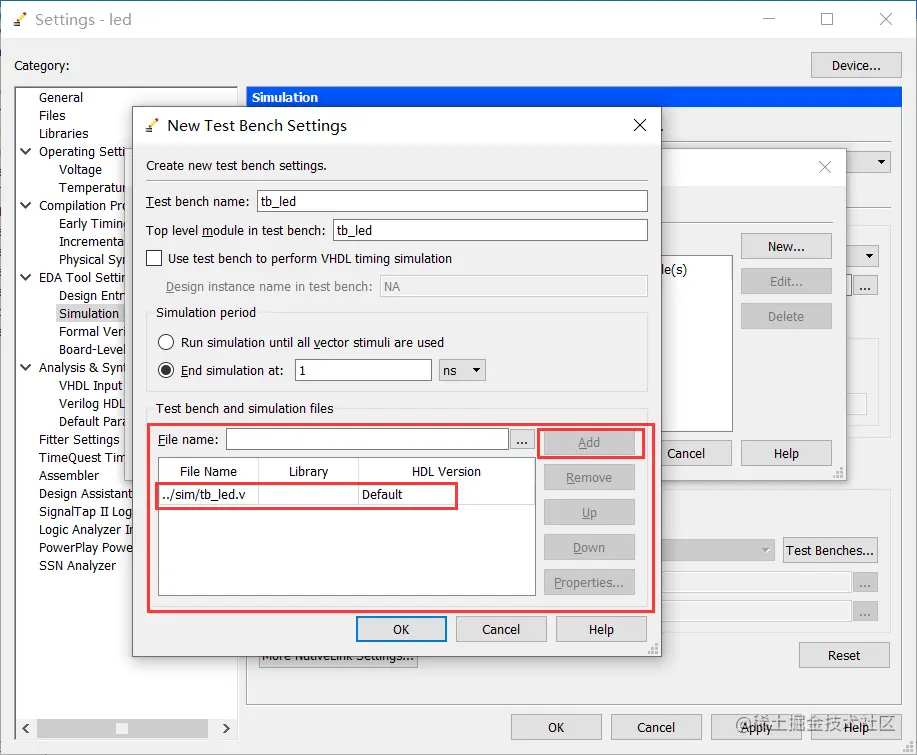
Task: Click the Device... button
Action: point(856,65)
